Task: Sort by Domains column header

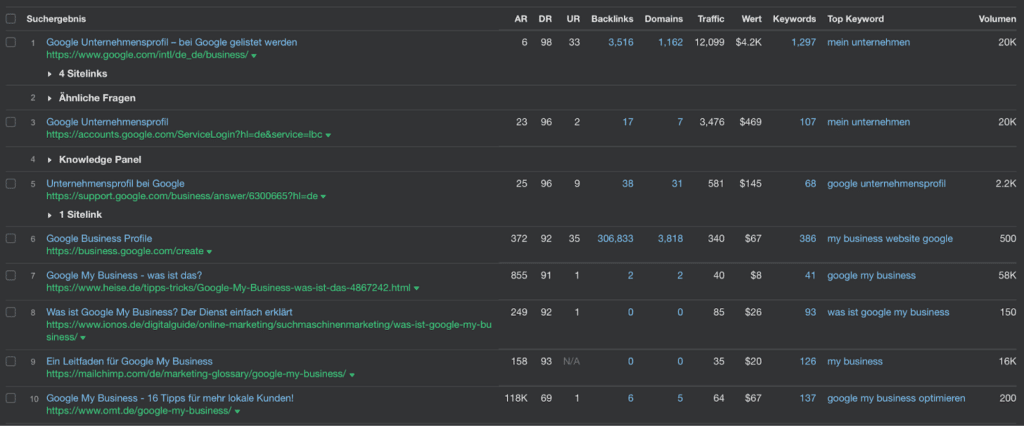Action: [x=664, y=19]
